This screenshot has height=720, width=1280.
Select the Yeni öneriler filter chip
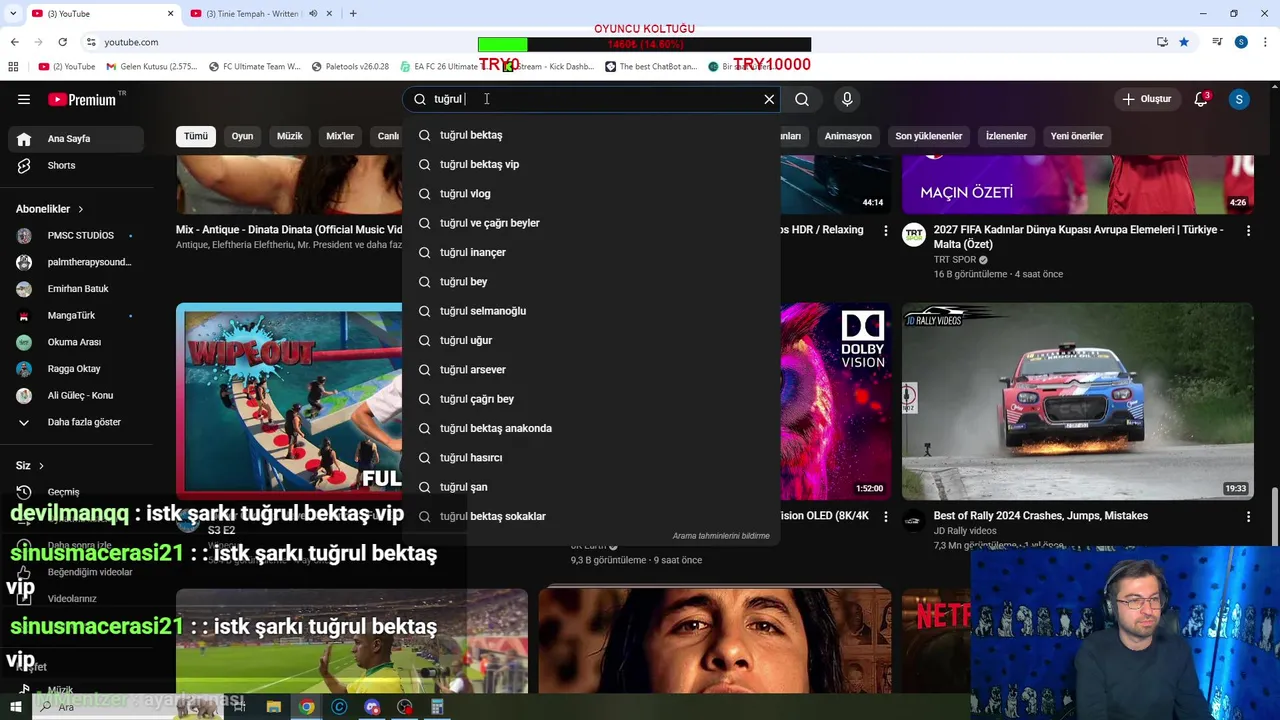1077,136
